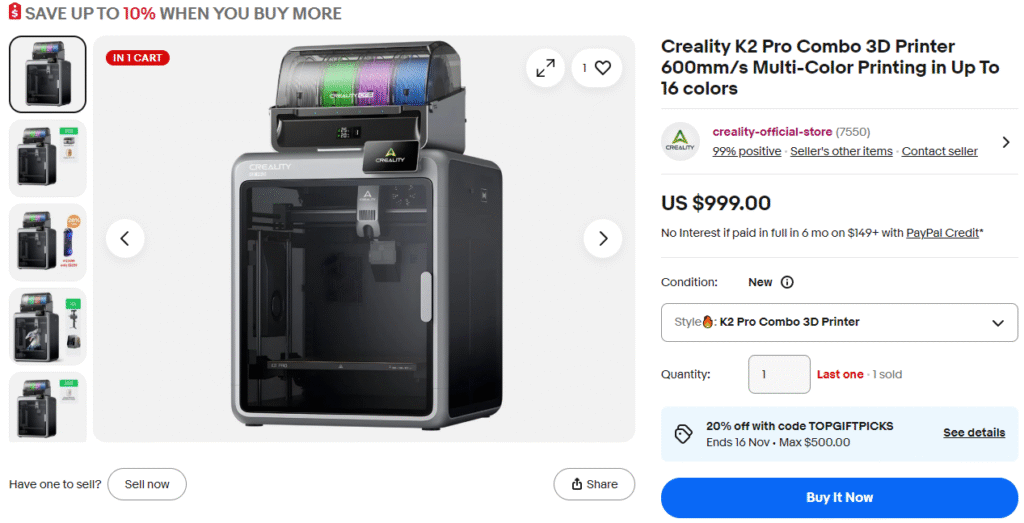
Task: Click the Creality seller logo
Action: (x=681, y=141)
